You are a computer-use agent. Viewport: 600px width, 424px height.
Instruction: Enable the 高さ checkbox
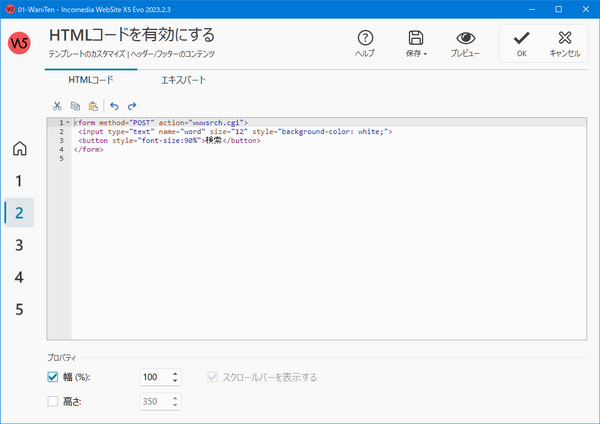point(53,401)
